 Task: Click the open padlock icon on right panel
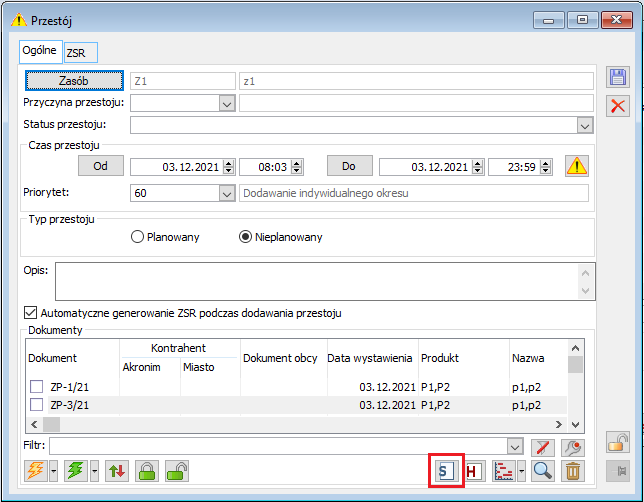pos(618,442)
